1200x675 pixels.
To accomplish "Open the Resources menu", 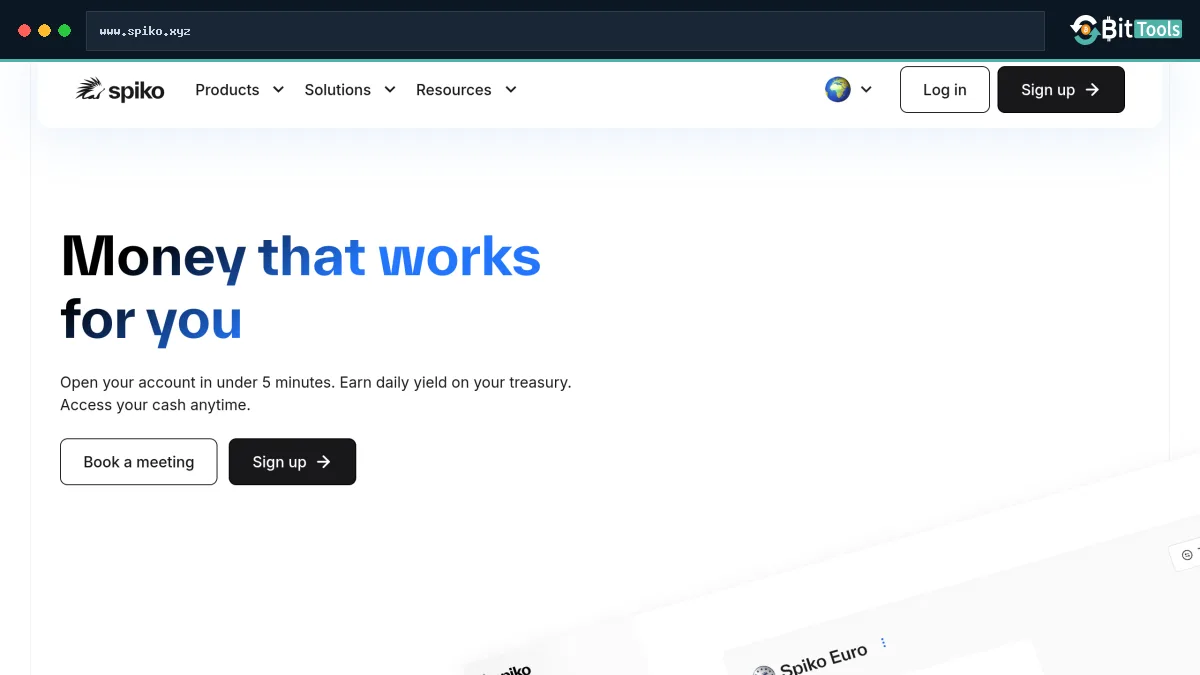I will pyautogui.click(x=454, y=90).
